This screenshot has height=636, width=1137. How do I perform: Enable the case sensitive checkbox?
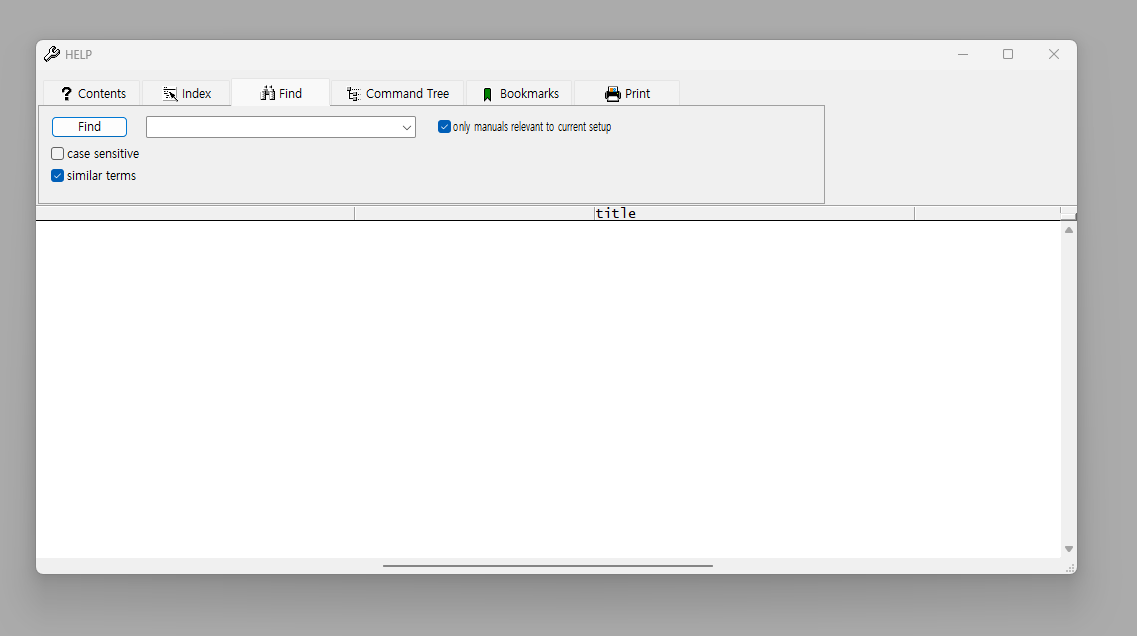(58, 154)
